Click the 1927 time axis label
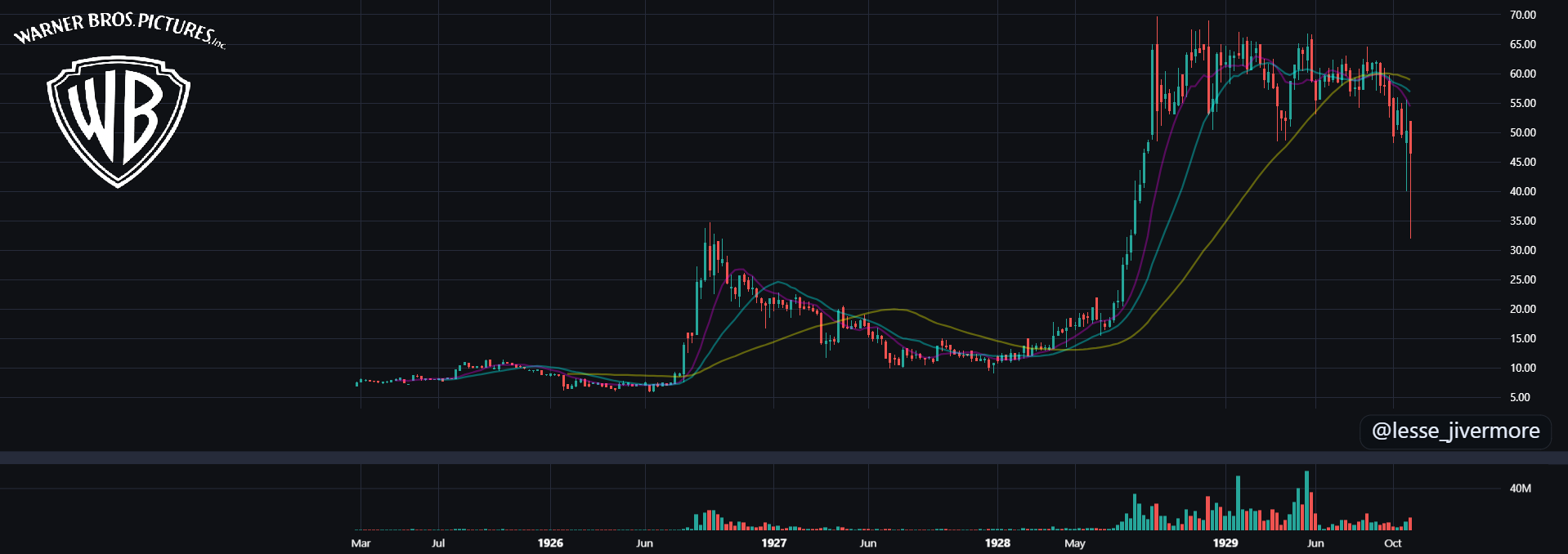This screenshot has width=1568, height=554. 773,543
